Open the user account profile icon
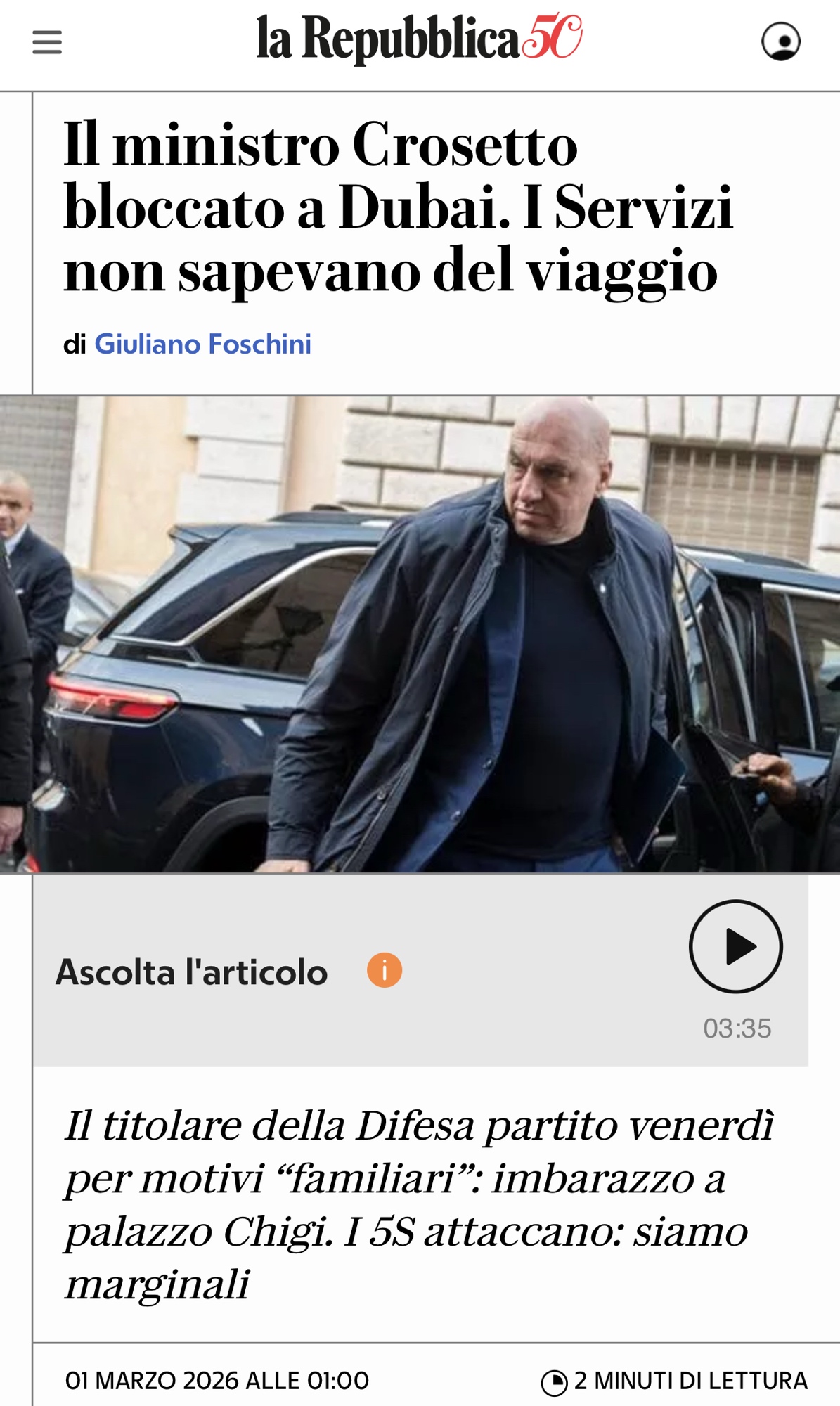840x1406 pixels. click(x=780, y=41)
